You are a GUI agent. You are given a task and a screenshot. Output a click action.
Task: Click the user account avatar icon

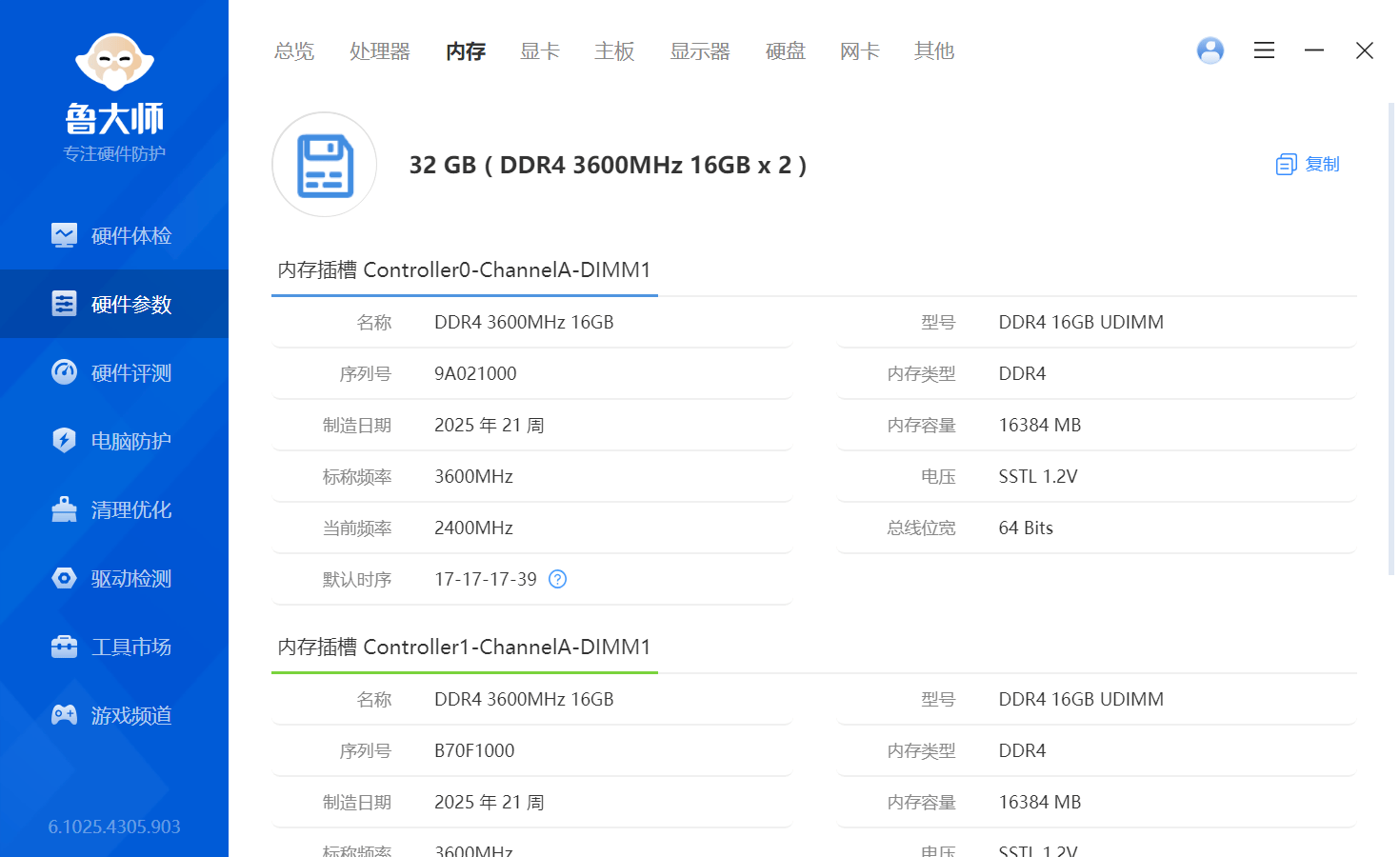(x=1210, y=50)
